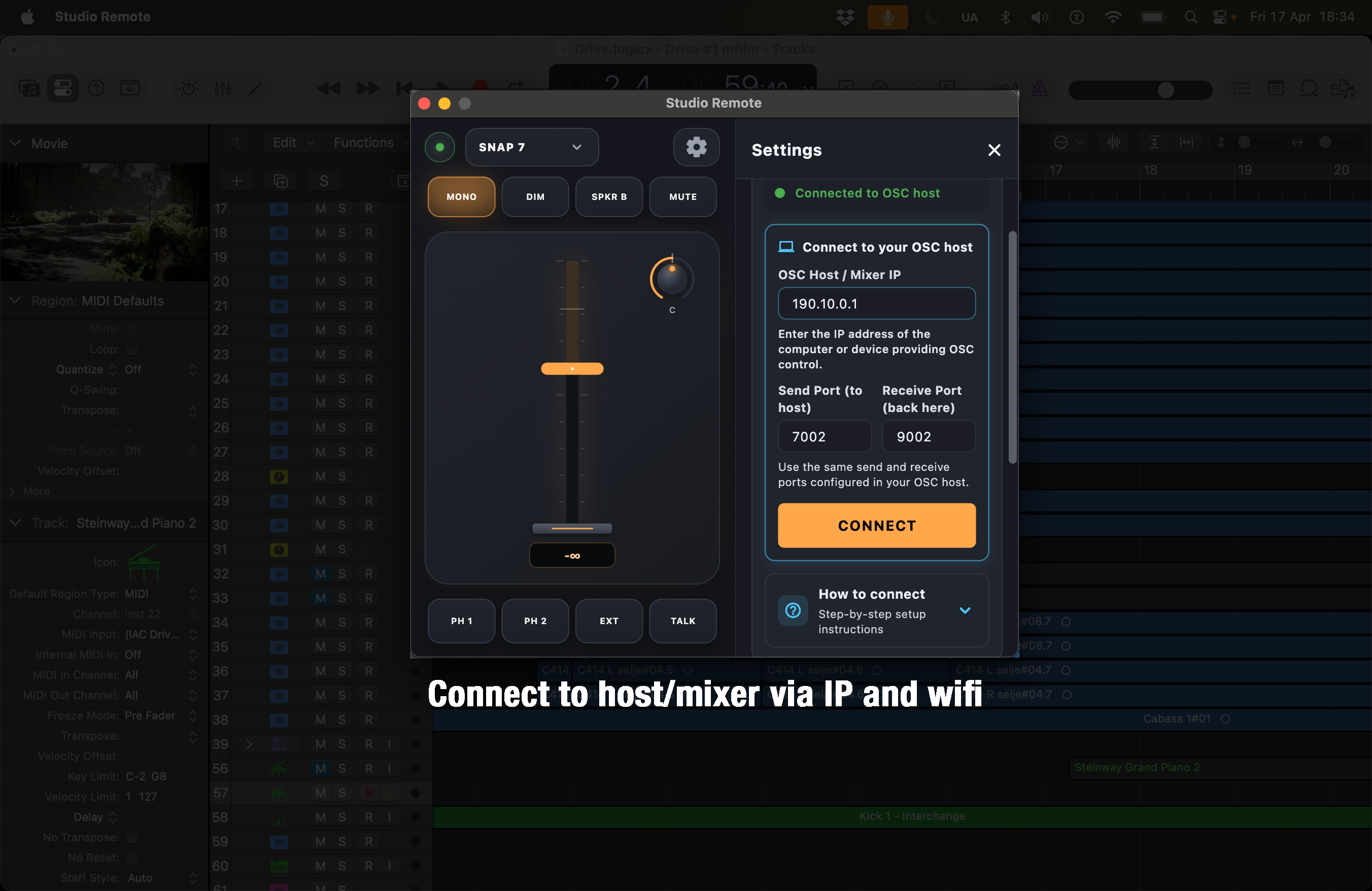Viewport: 1372px width, 891px height.
Task: Record-arm track 21 using its R button
Action: click(x=369, y=305)
